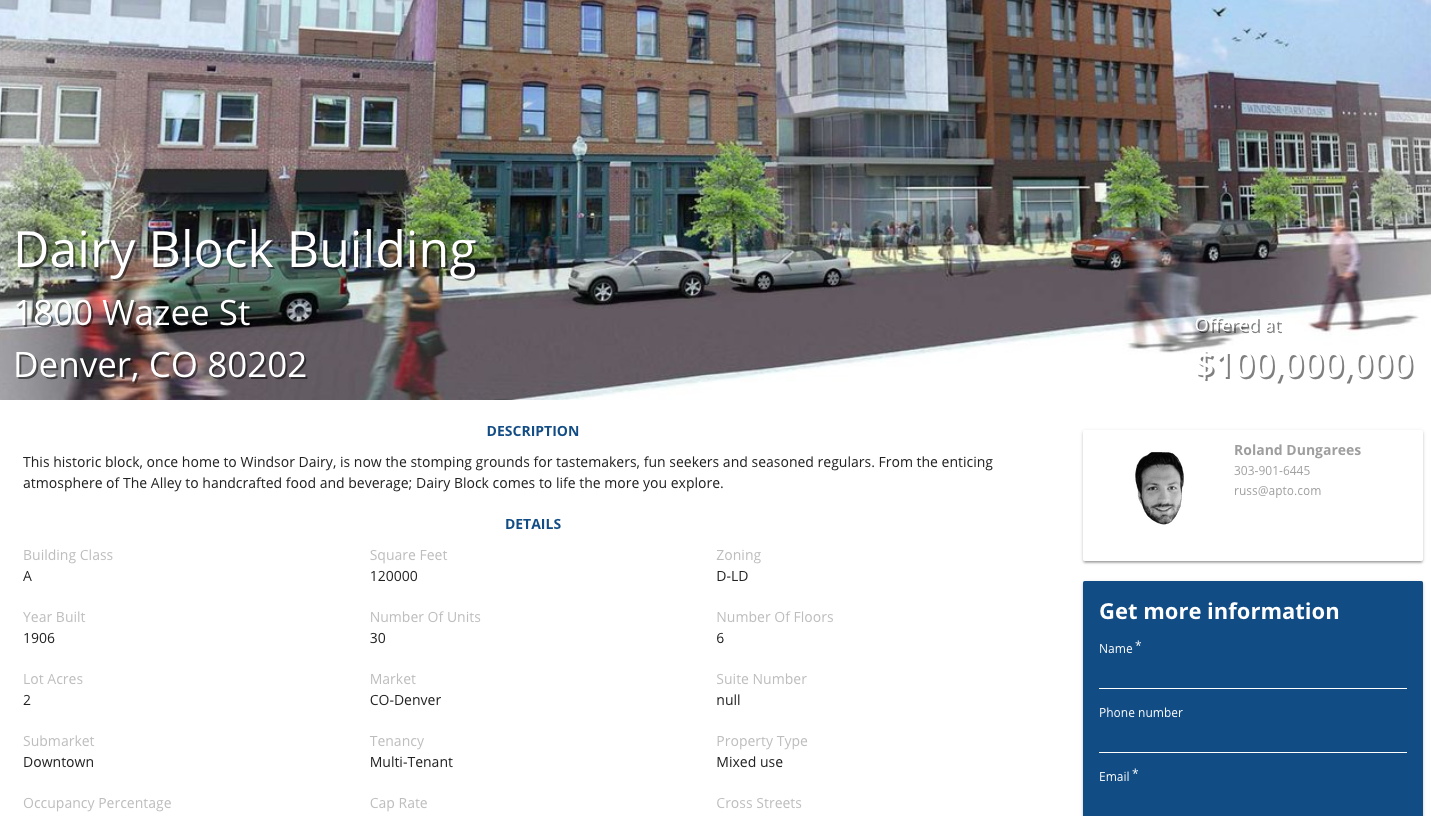Image resolution: width=1431 pixels, height=816 pixels.
Task: Click the Cross Streets label
Action: coord(759,803)
